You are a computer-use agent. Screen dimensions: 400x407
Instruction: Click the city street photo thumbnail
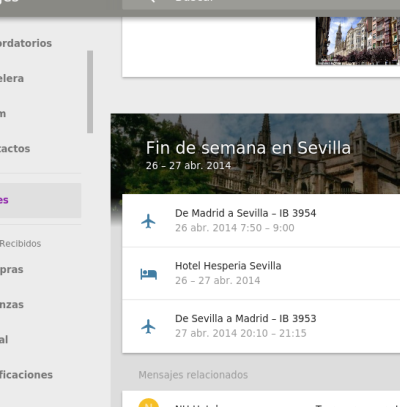click(358, 41)
